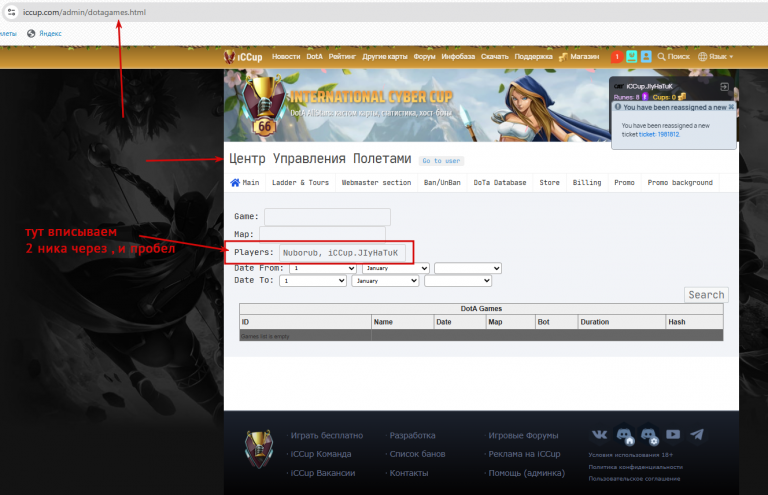Image resolution: width=768 pixels, height=495 pixels.
Task: Open Играть бесплатно footer link
Action: (327, 435)
